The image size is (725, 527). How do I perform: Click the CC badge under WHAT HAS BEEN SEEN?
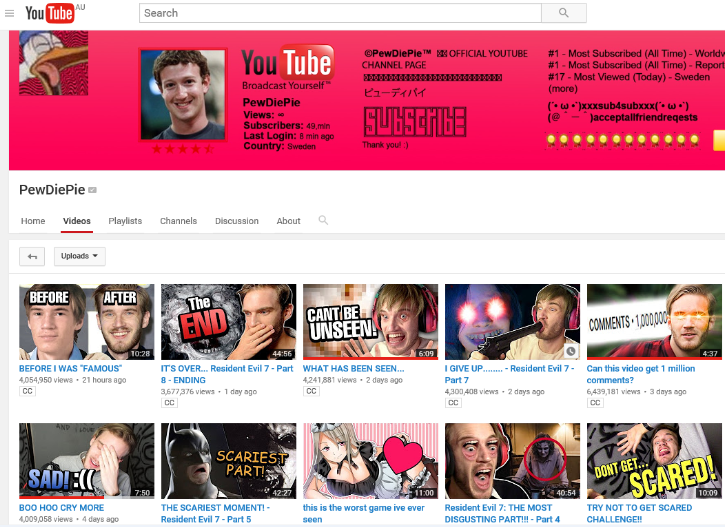[x=311, y=391]
